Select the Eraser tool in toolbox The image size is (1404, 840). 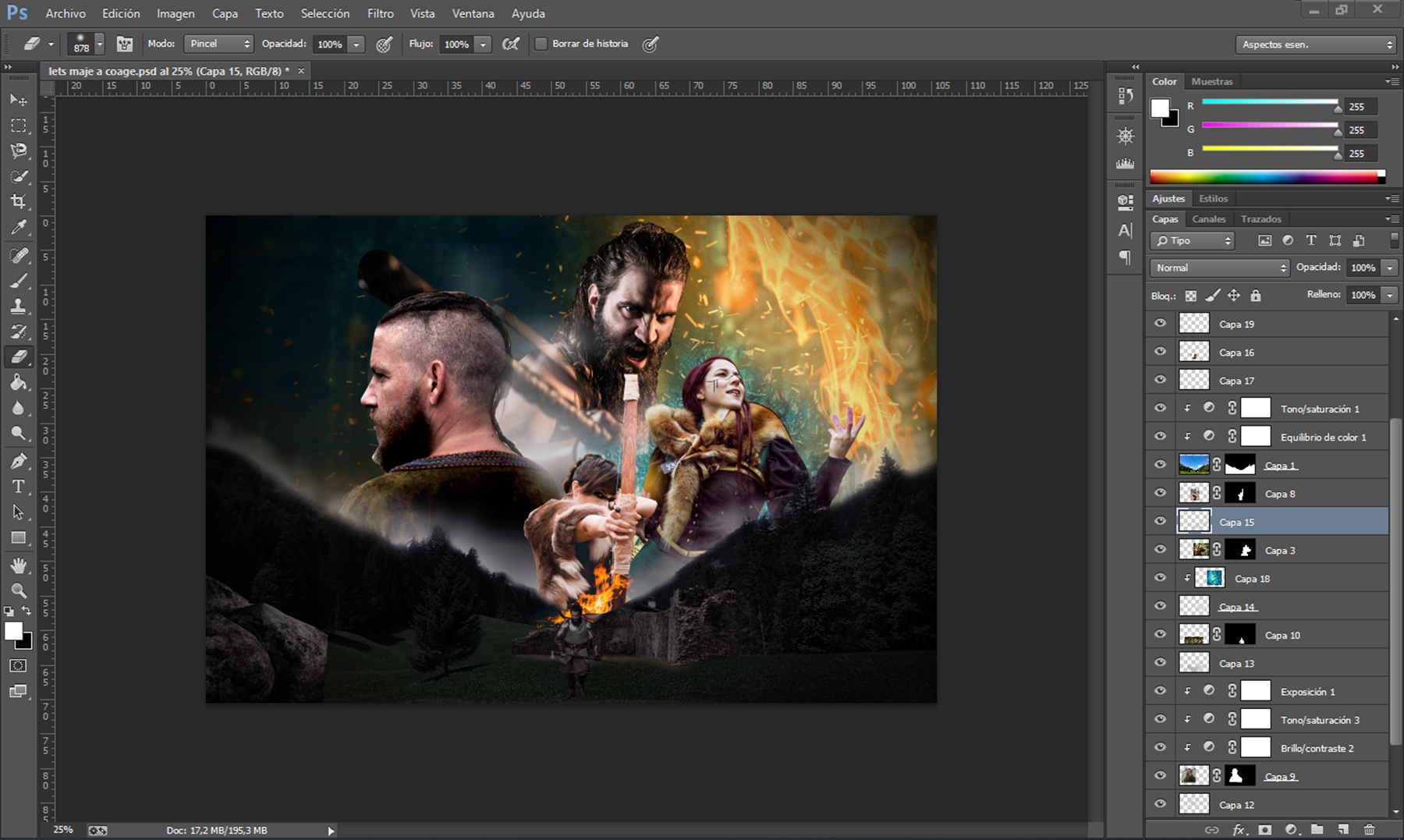[x=19, y=357]
